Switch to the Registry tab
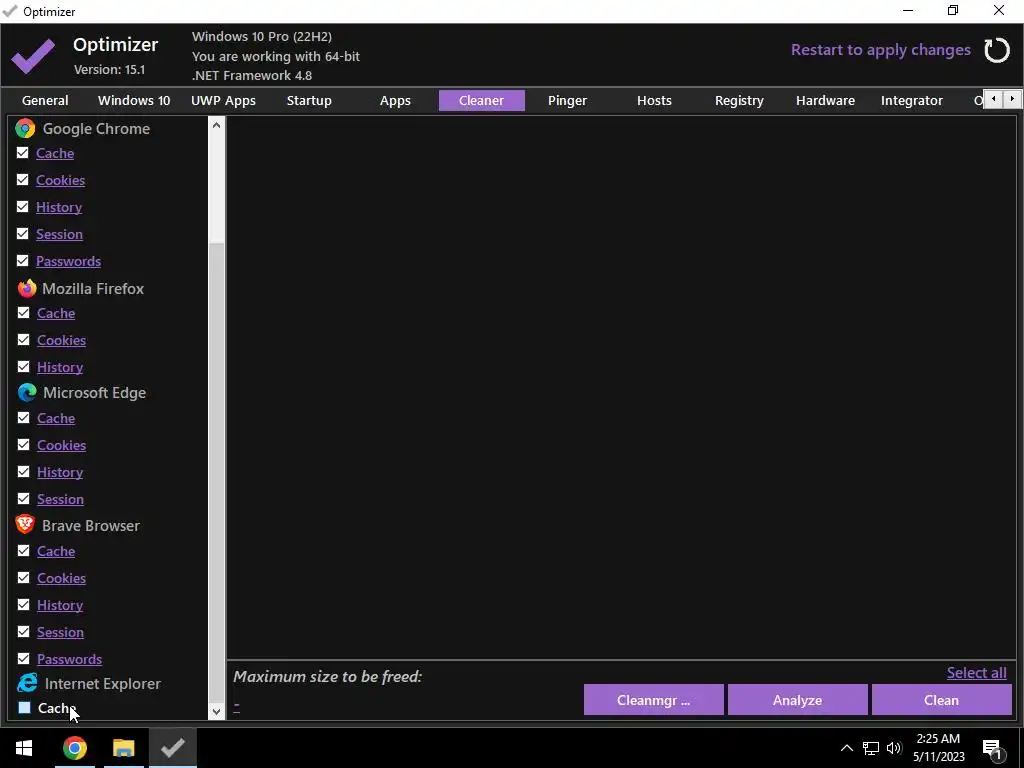The width and height of the screenshot is (1024, 768). [x=739, y=101]
